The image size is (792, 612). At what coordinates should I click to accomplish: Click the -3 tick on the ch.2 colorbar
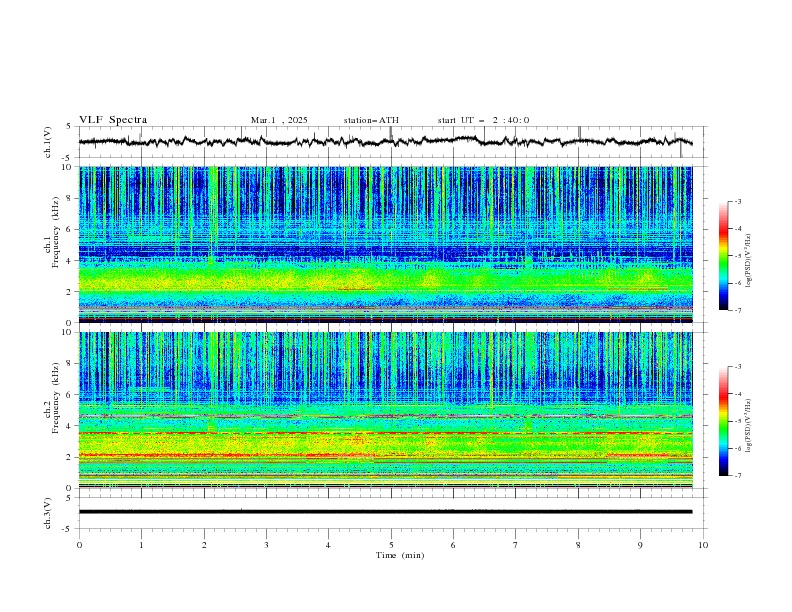tap(737, 367)
